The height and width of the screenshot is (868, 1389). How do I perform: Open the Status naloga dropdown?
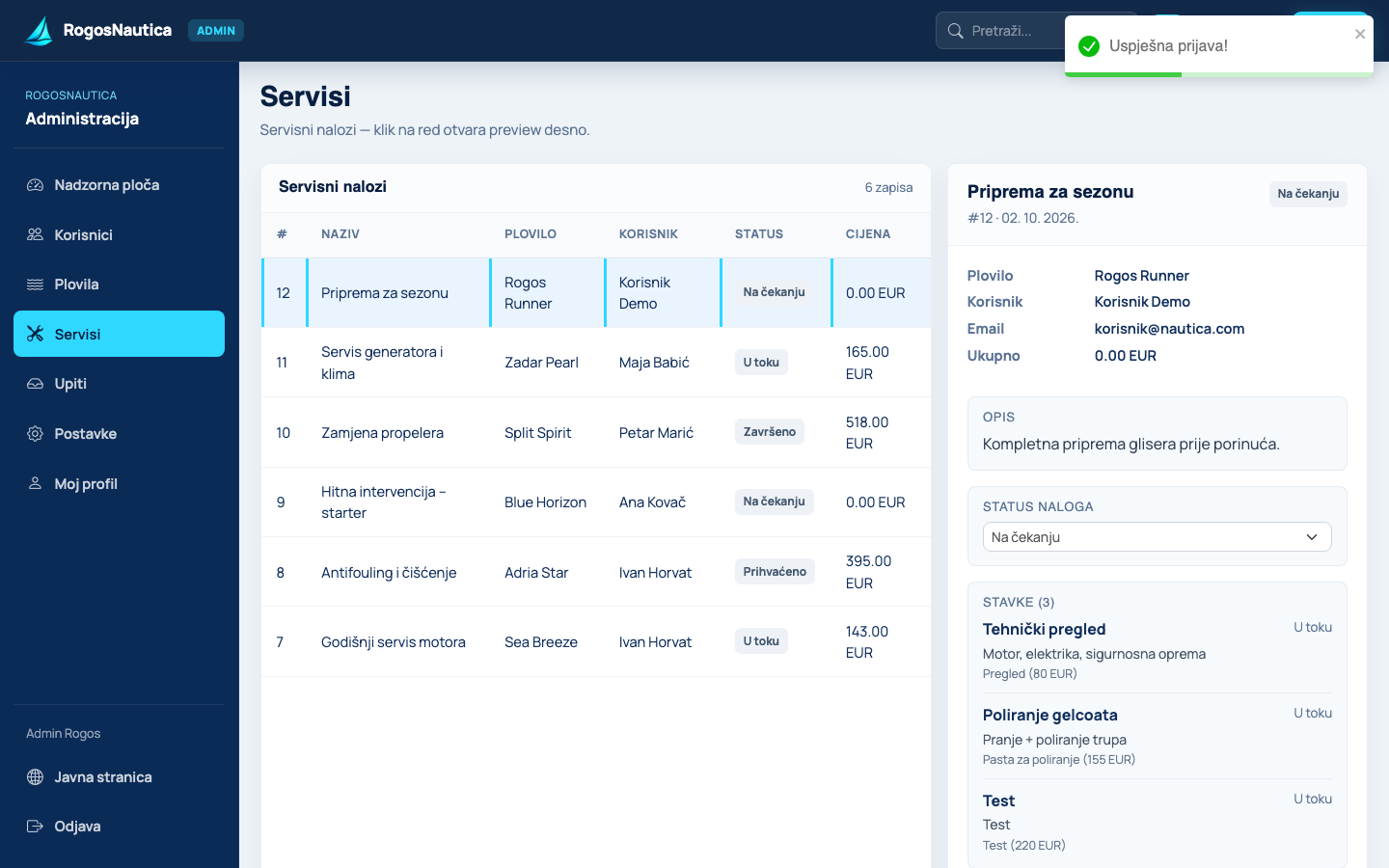click(x=1157, y=537)
